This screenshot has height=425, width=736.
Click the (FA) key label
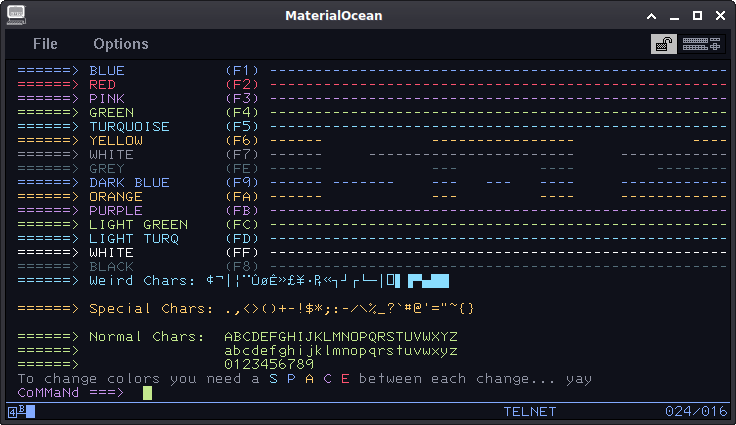coord(242,197)
